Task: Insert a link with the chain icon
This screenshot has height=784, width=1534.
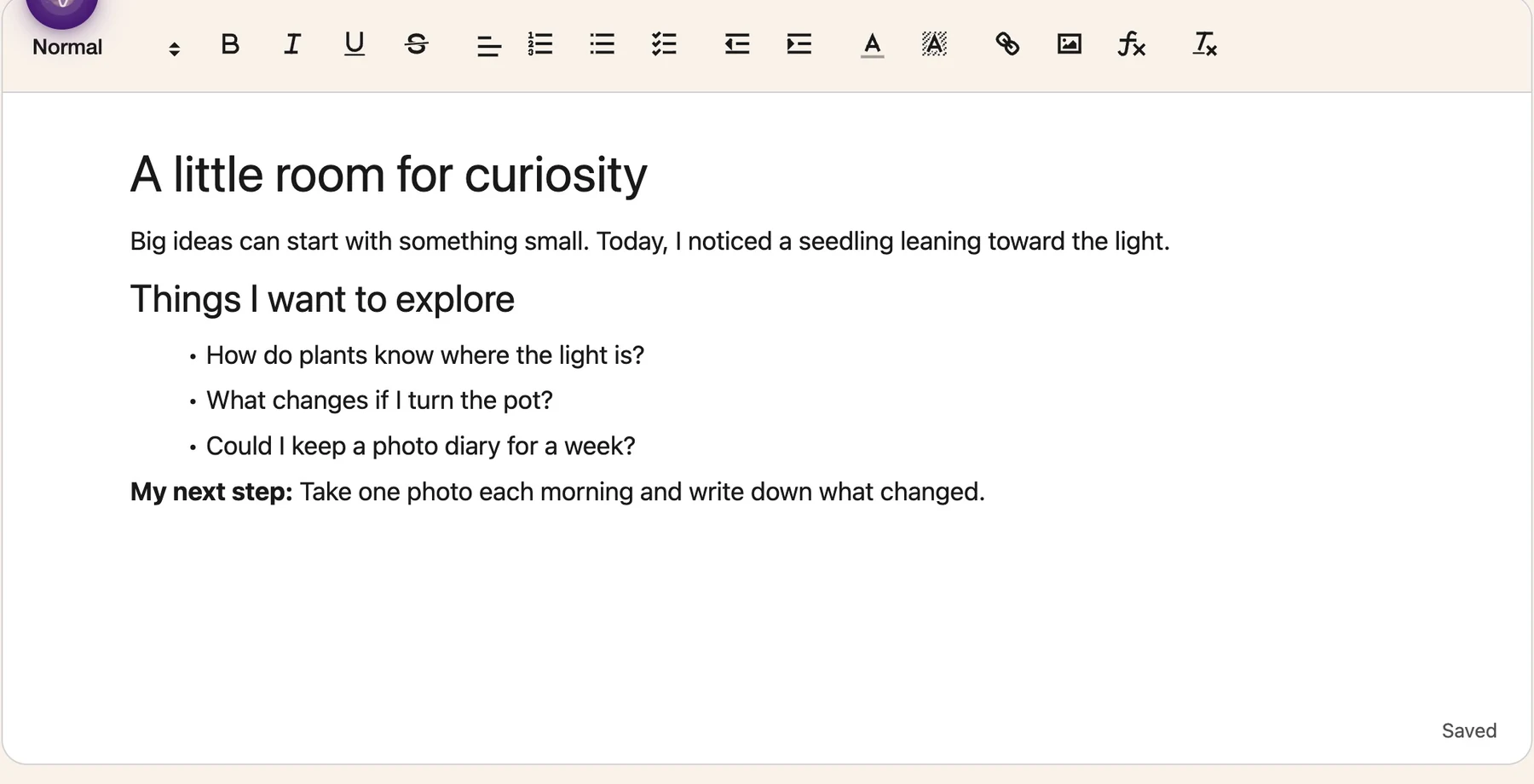Action: 1007,44
